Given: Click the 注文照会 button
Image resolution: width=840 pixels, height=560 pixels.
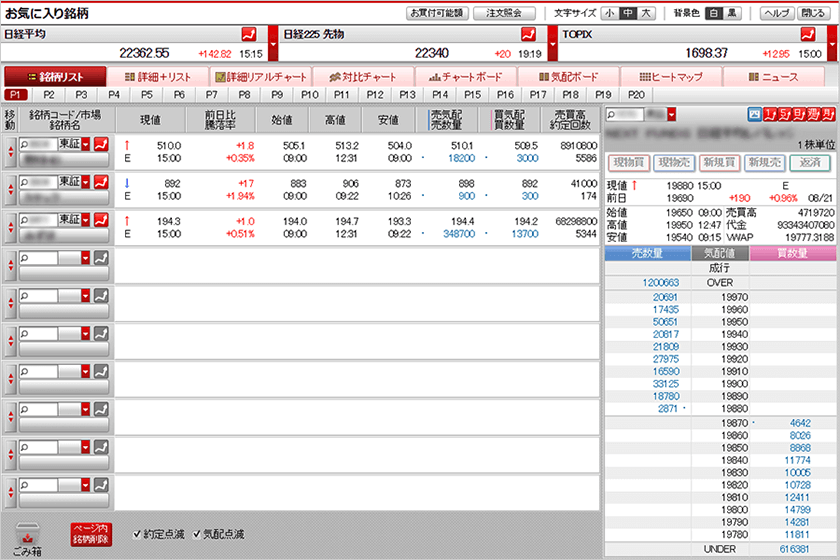Looking at the screenshot, I should pyautogui.click(x=505, y=14).
